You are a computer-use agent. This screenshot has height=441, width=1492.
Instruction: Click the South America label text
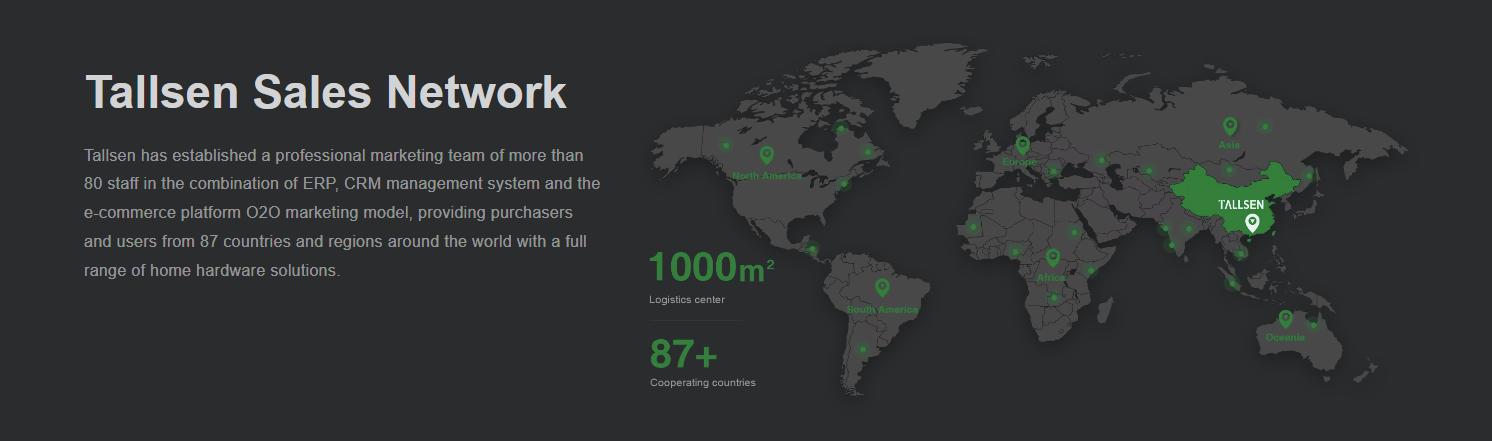coord(882,310)
